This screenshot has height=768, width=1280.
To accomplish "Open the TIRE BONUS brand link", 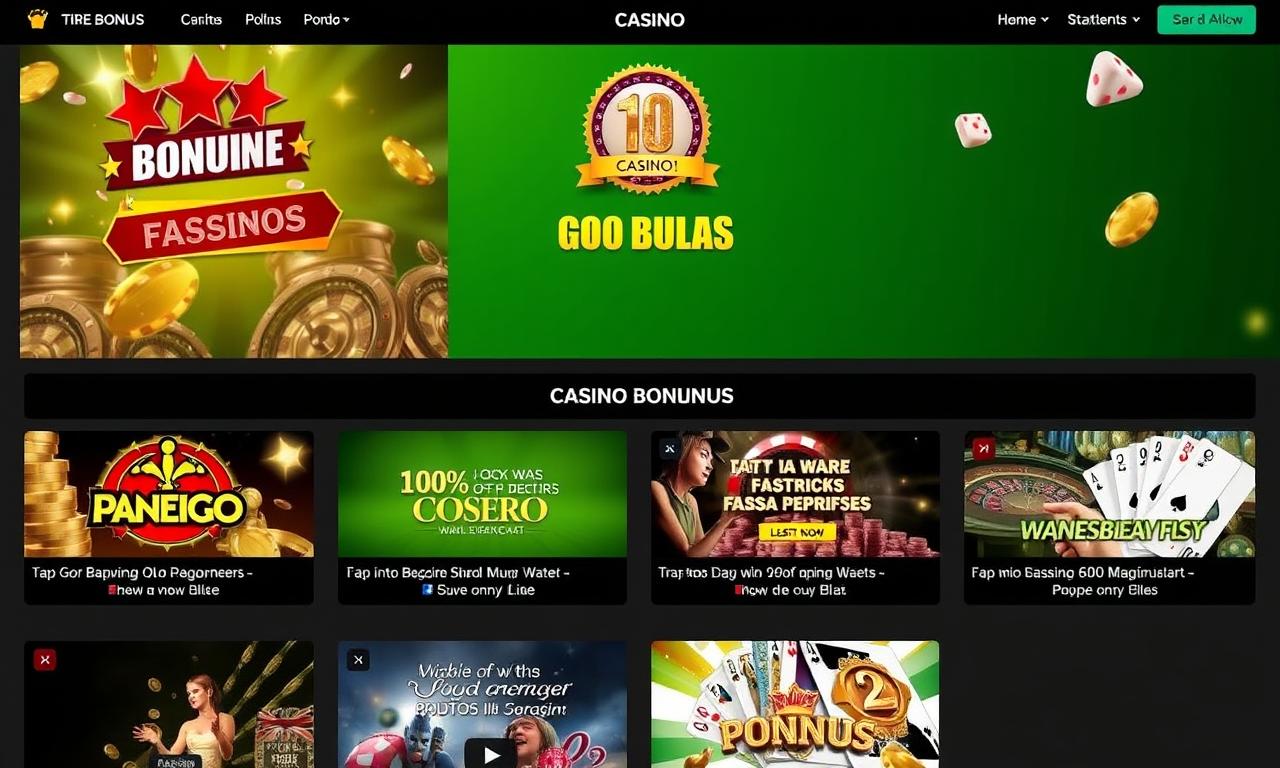I will click(102, 19).
